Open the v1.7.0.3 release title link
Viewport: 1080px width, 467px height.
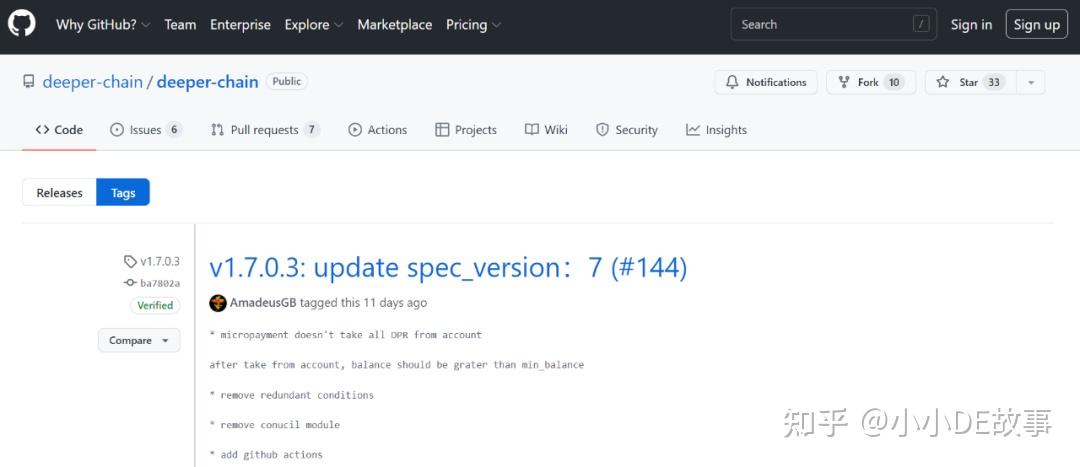tap(448, 268)
